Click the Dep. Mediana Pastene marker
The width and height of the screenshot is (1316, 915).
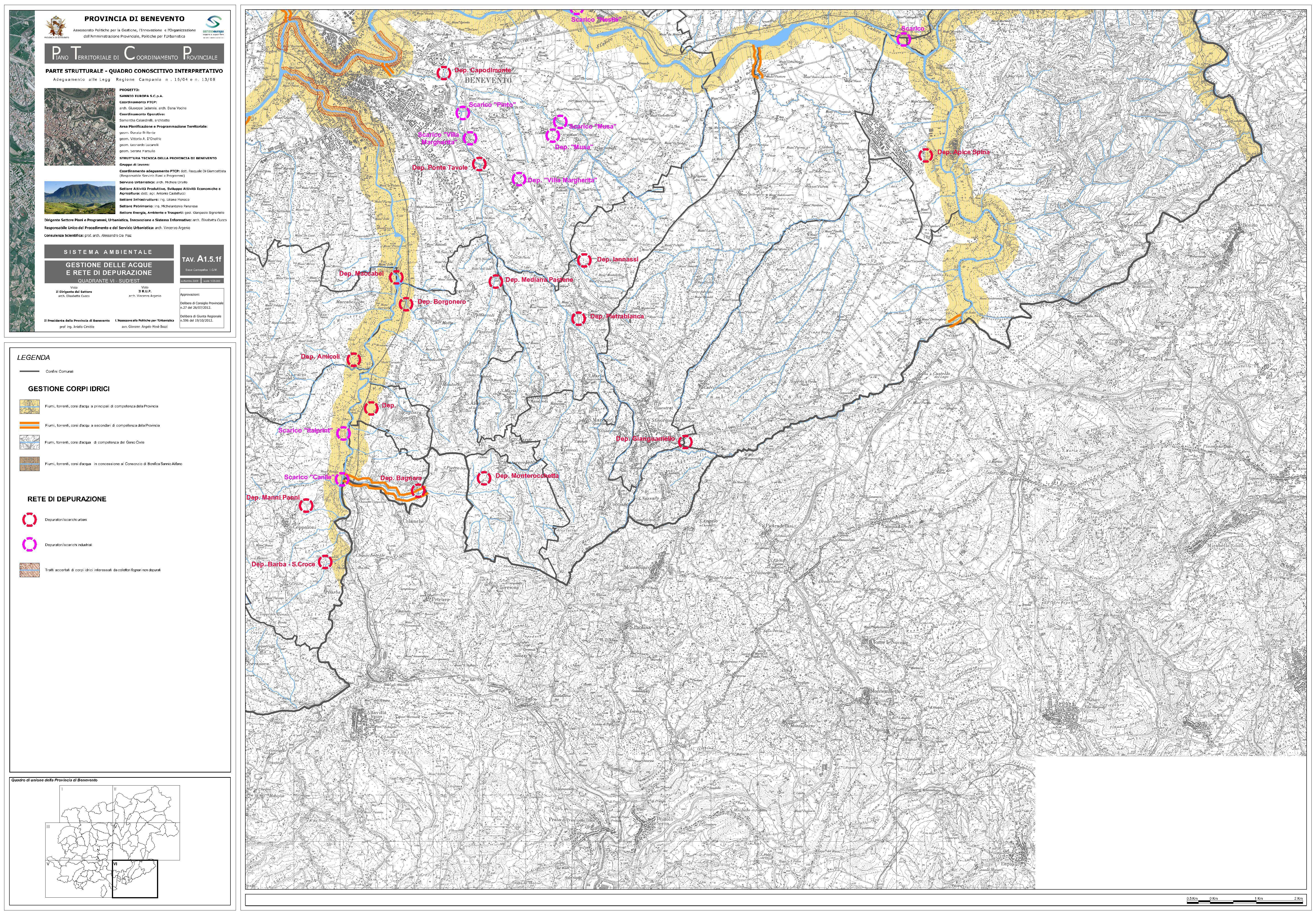pos(496,281)
